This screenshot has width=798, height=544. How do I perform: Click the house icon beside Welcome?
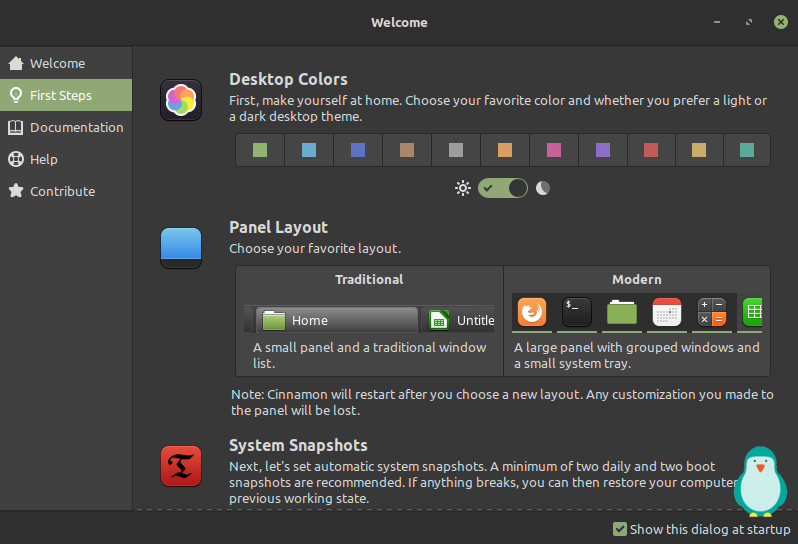16,63
